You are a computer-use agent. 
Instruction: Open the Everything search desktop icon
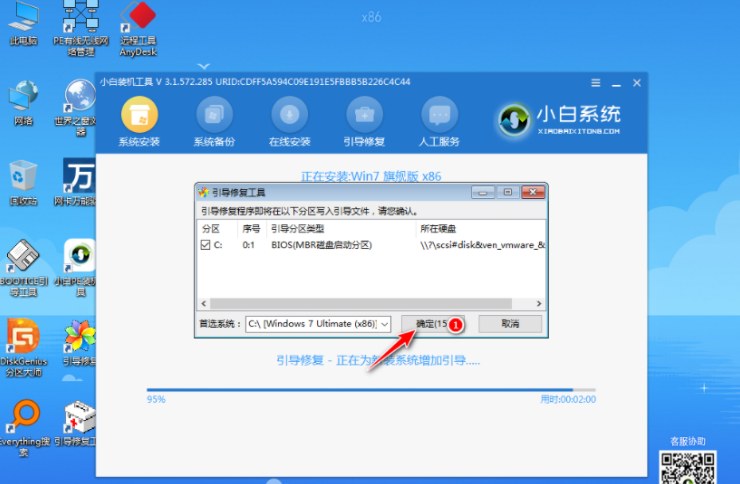click(x=23, y=420)
